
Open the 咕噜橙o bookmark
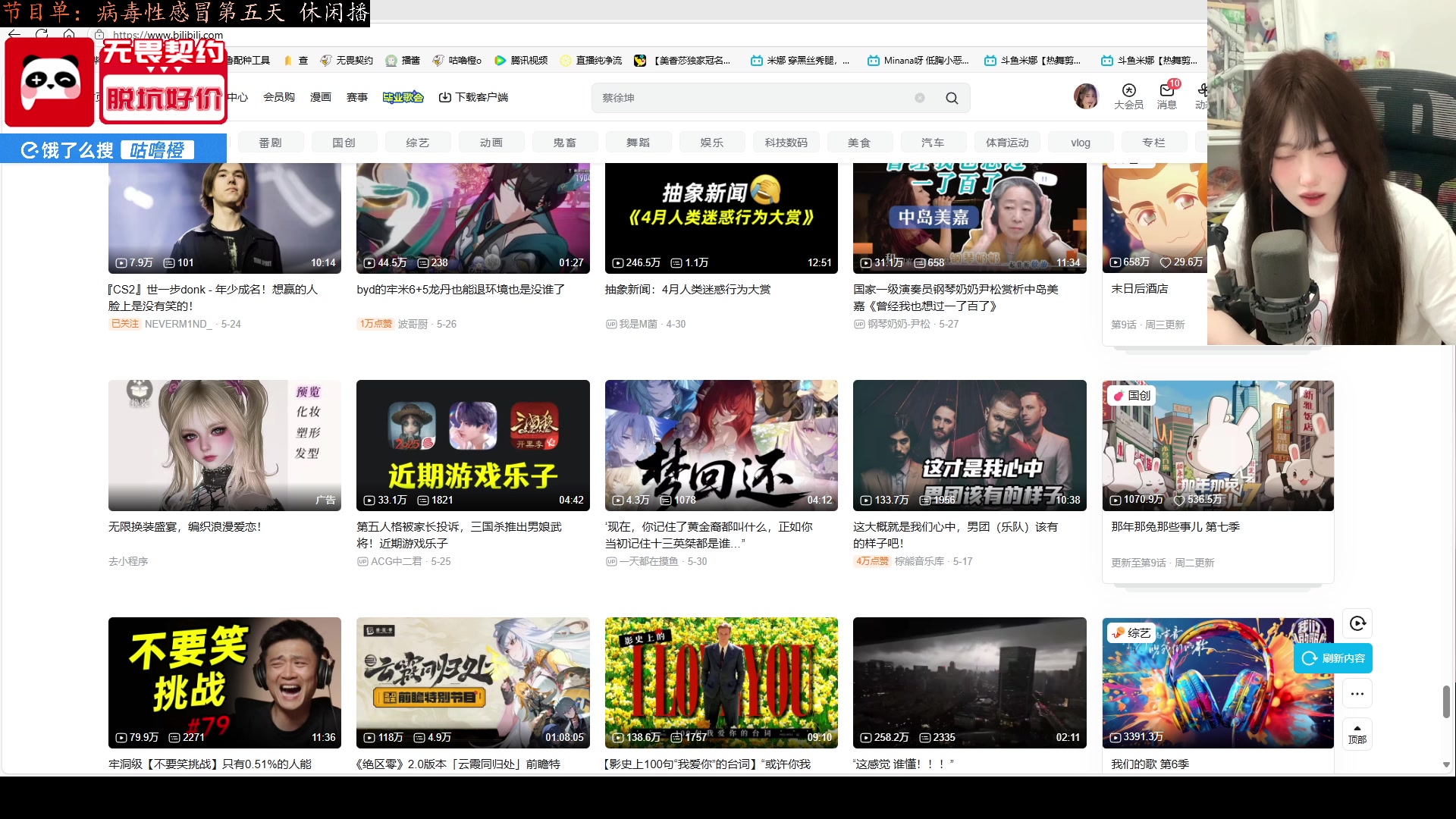(x=457, y=60)
